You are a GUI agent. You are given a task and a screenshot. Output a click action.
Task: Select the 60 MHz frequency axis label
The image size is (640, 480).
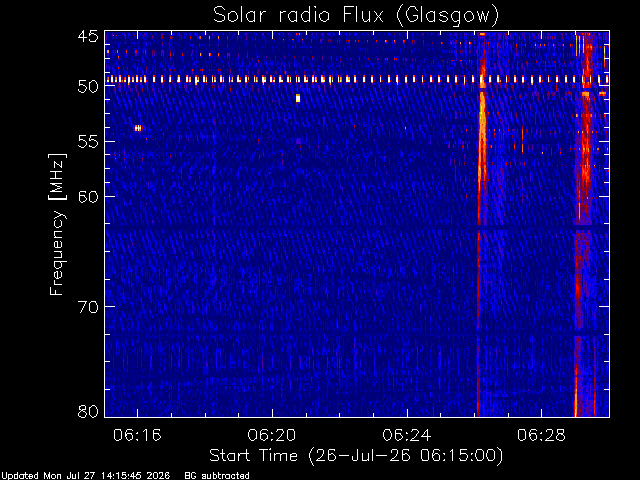point(88,196)
